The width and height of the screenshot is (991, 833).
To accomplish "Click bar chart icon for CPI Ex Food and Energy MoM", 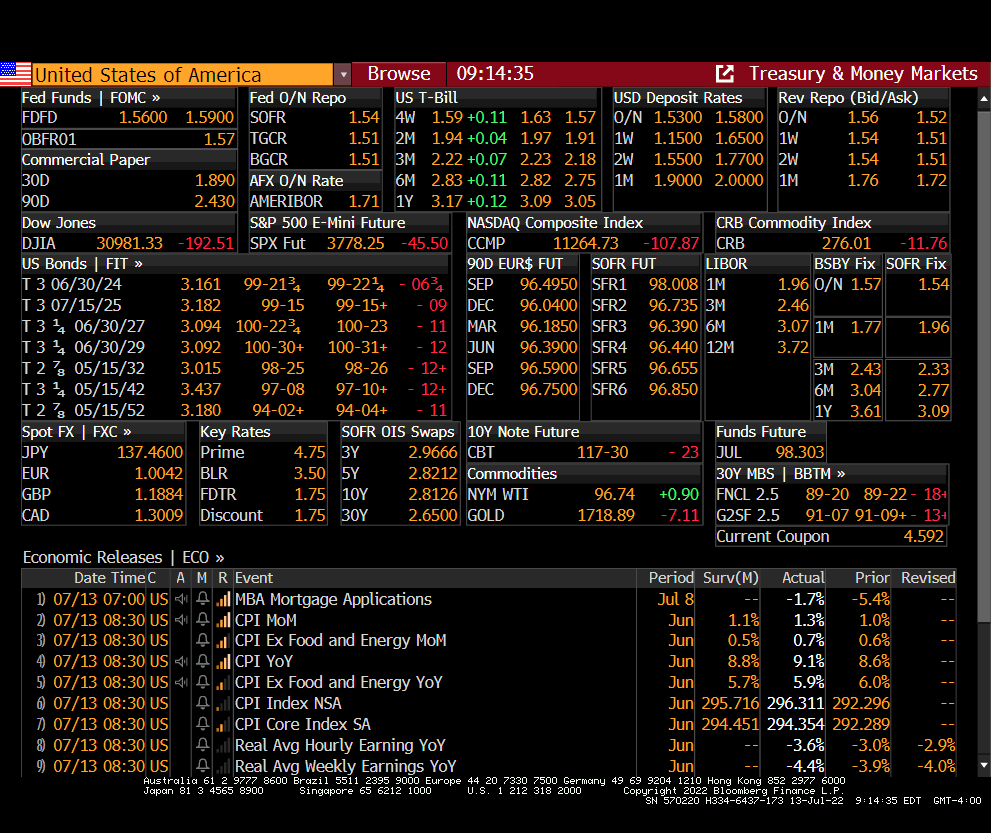I will click(223, 641).
